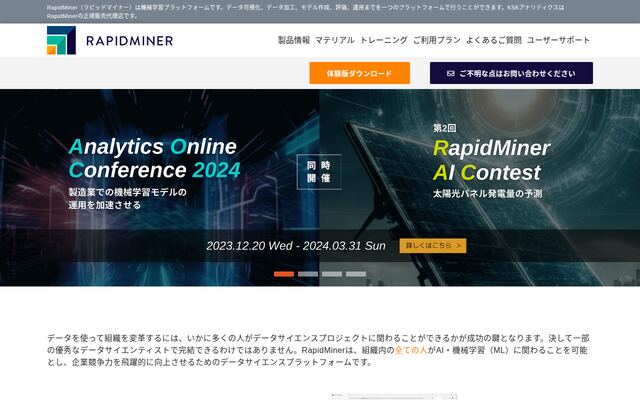Click the RapidMiner AI Contest title
640x400 pixels.
(491, 160)
